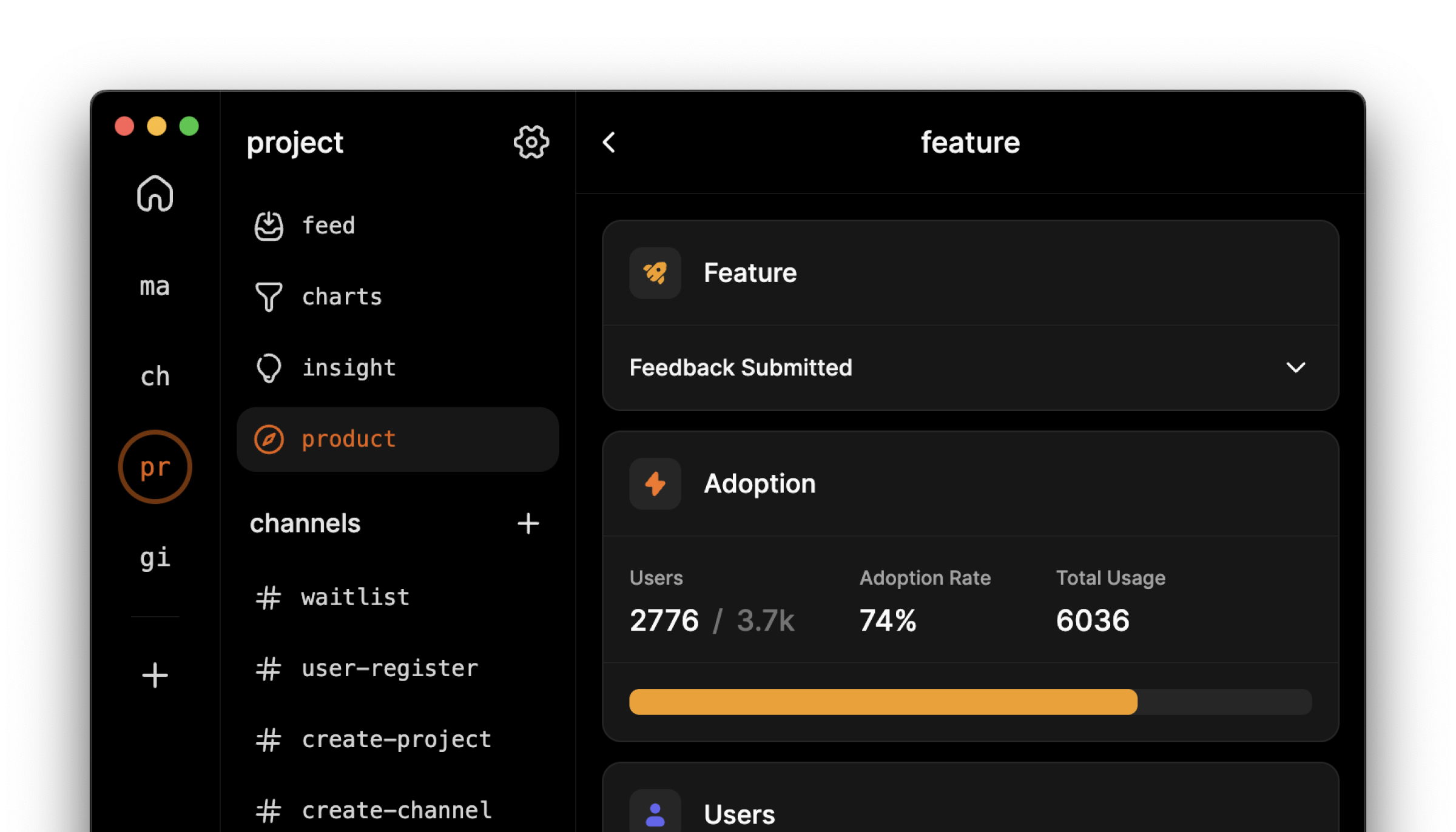Select the product section

click(349, 438)
